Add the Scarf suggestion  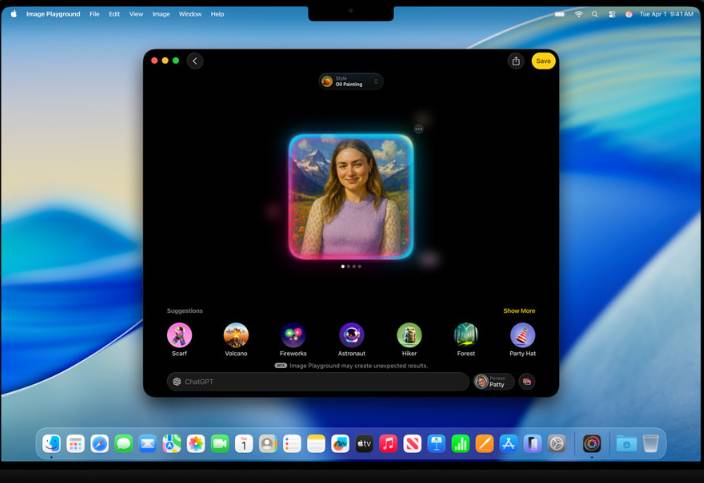click(x=179, y=340)
